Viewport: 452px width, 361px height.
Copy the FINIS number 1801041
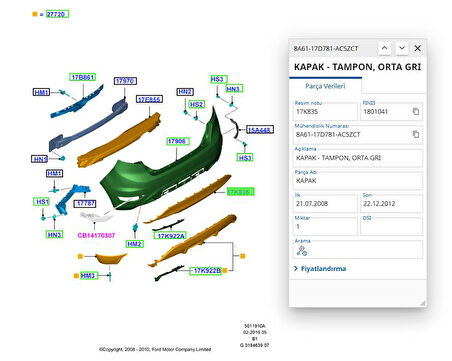[416, 112]
